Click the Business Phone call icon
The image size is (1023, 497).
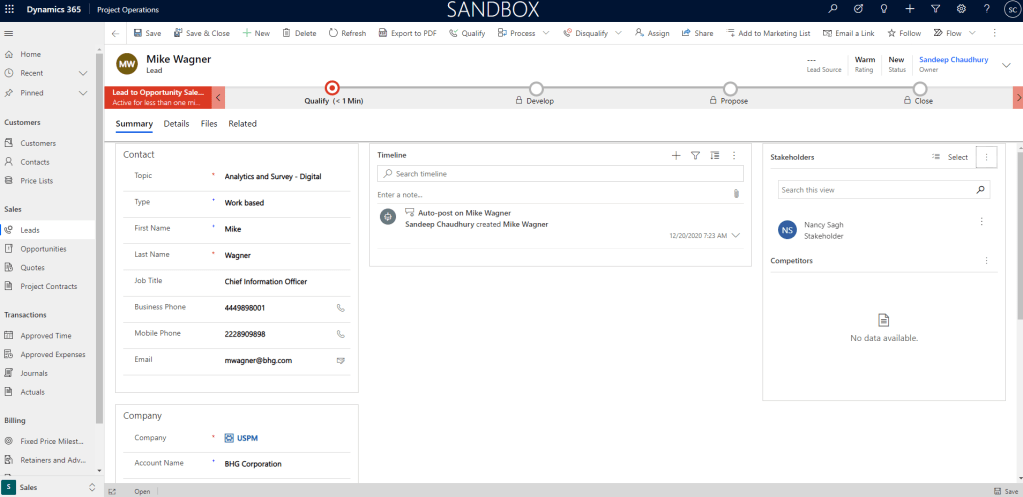tap(341, 307)
